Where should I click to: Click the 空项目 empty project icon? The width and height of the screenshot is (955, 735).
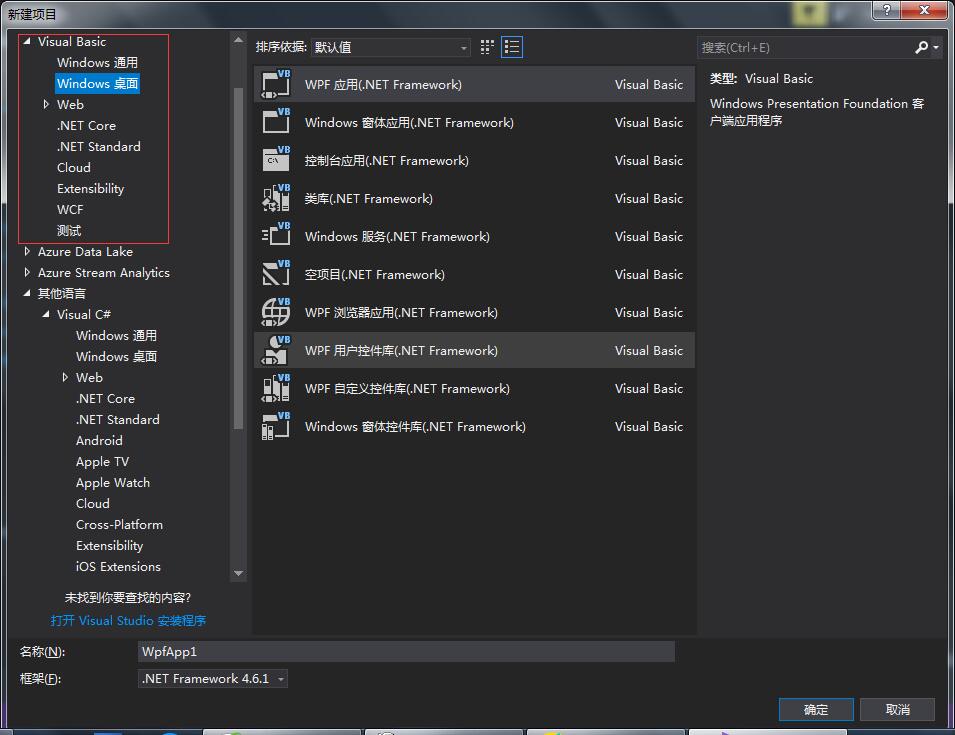click(x=276, y=274)
